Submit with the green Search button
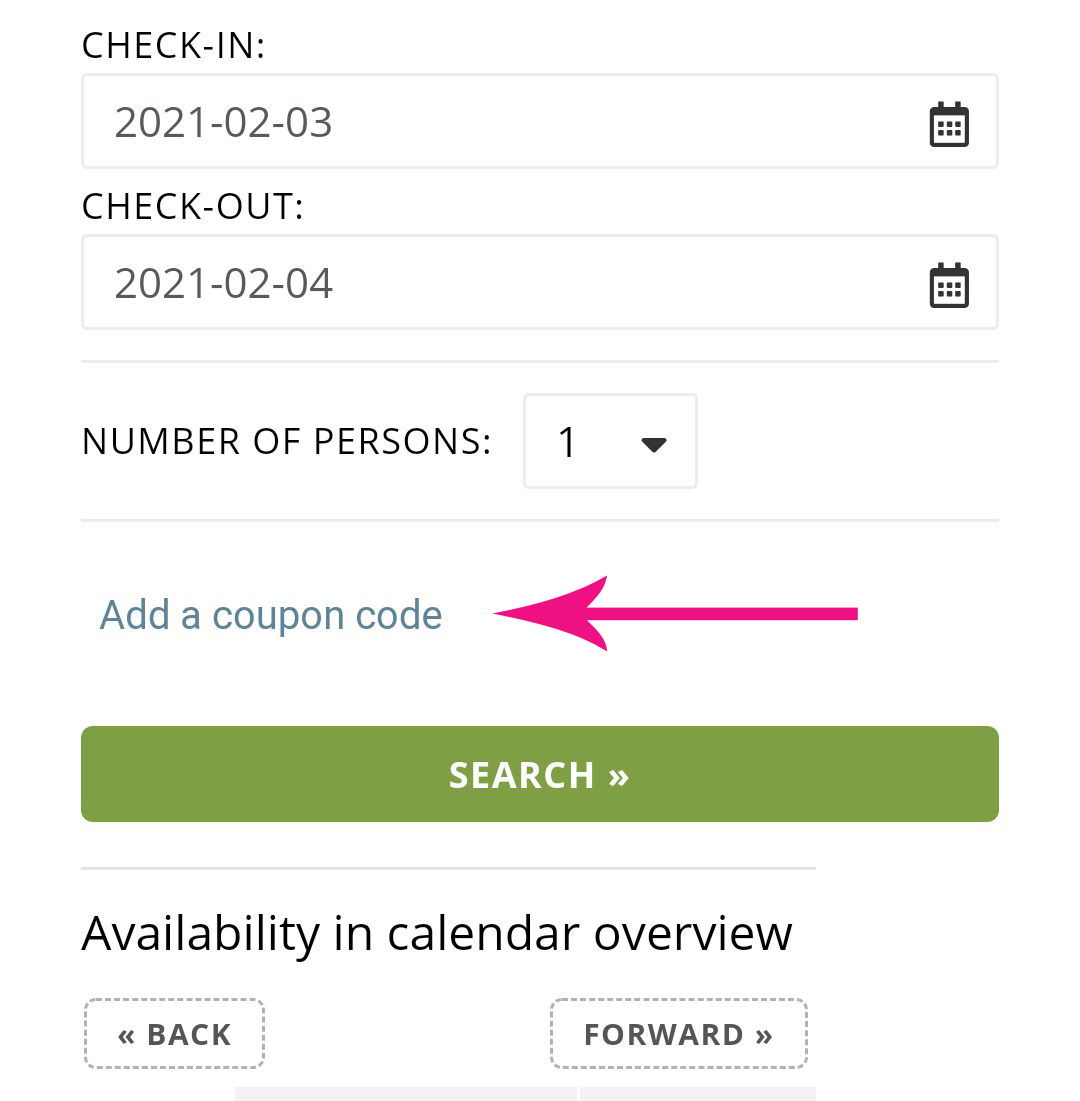 539,774
